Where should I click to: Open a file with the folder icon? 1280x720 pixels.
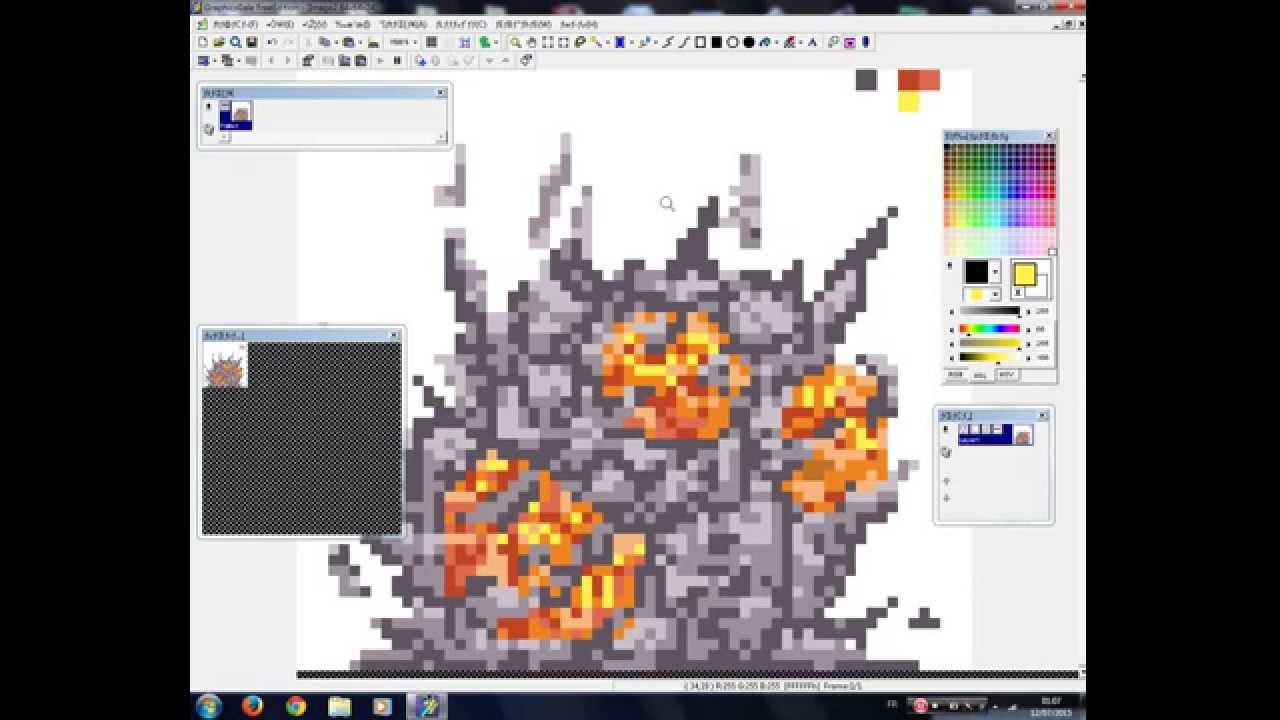[x=219, y=42]
